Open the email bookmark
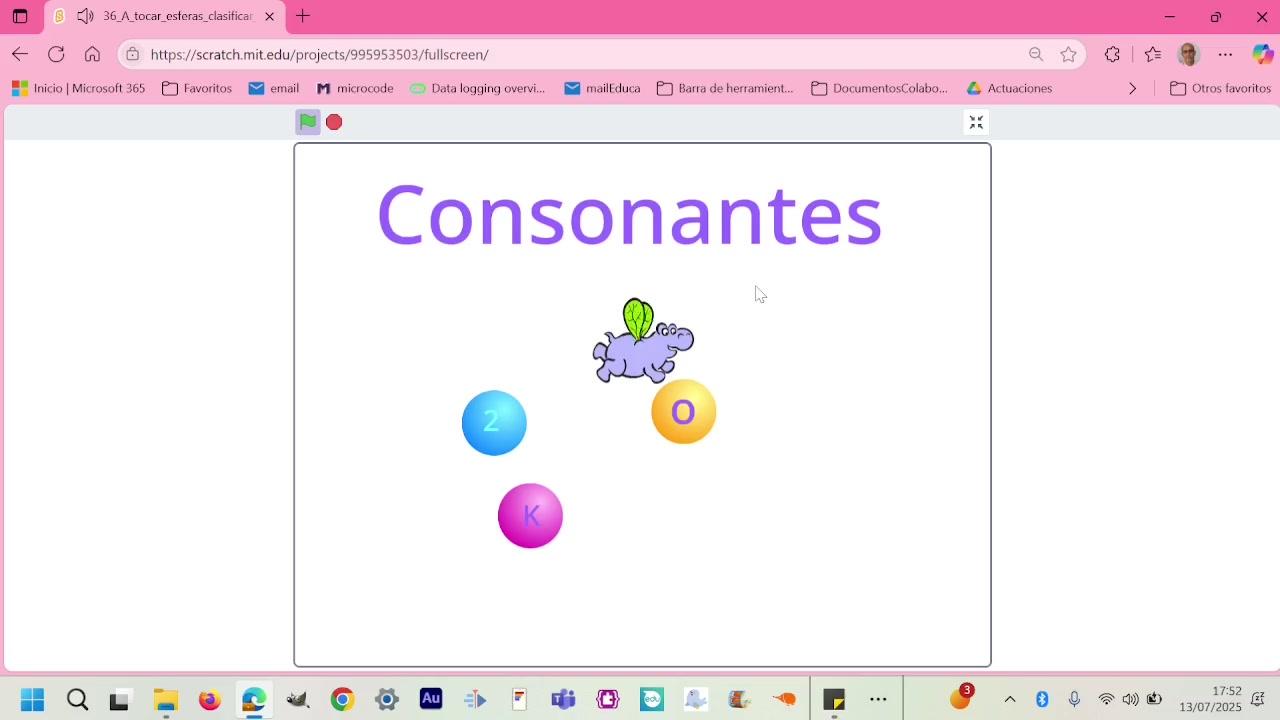 274,88
